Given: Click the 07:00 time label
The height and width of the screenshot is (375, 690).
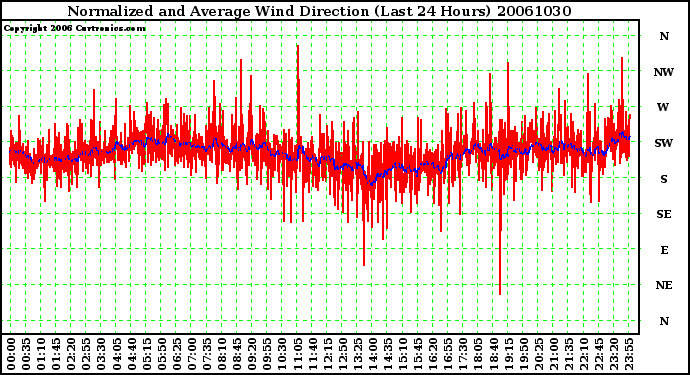Looking at the screenshot, I should click(192, 354).
